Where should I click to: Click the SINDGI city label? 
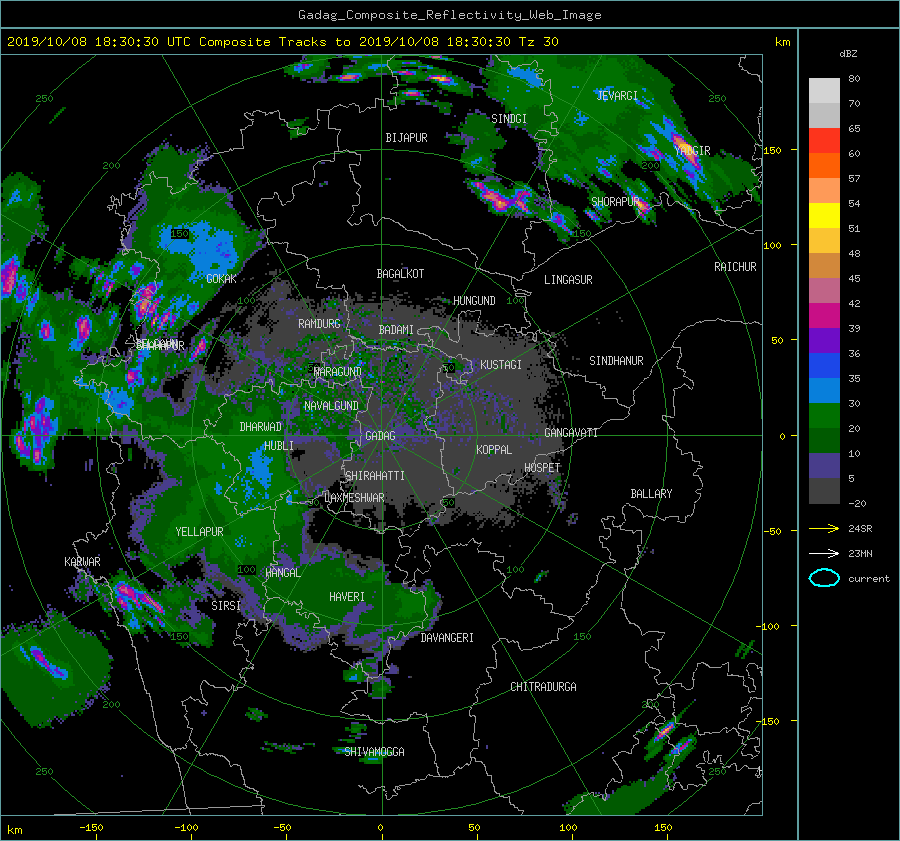[509, 119]
